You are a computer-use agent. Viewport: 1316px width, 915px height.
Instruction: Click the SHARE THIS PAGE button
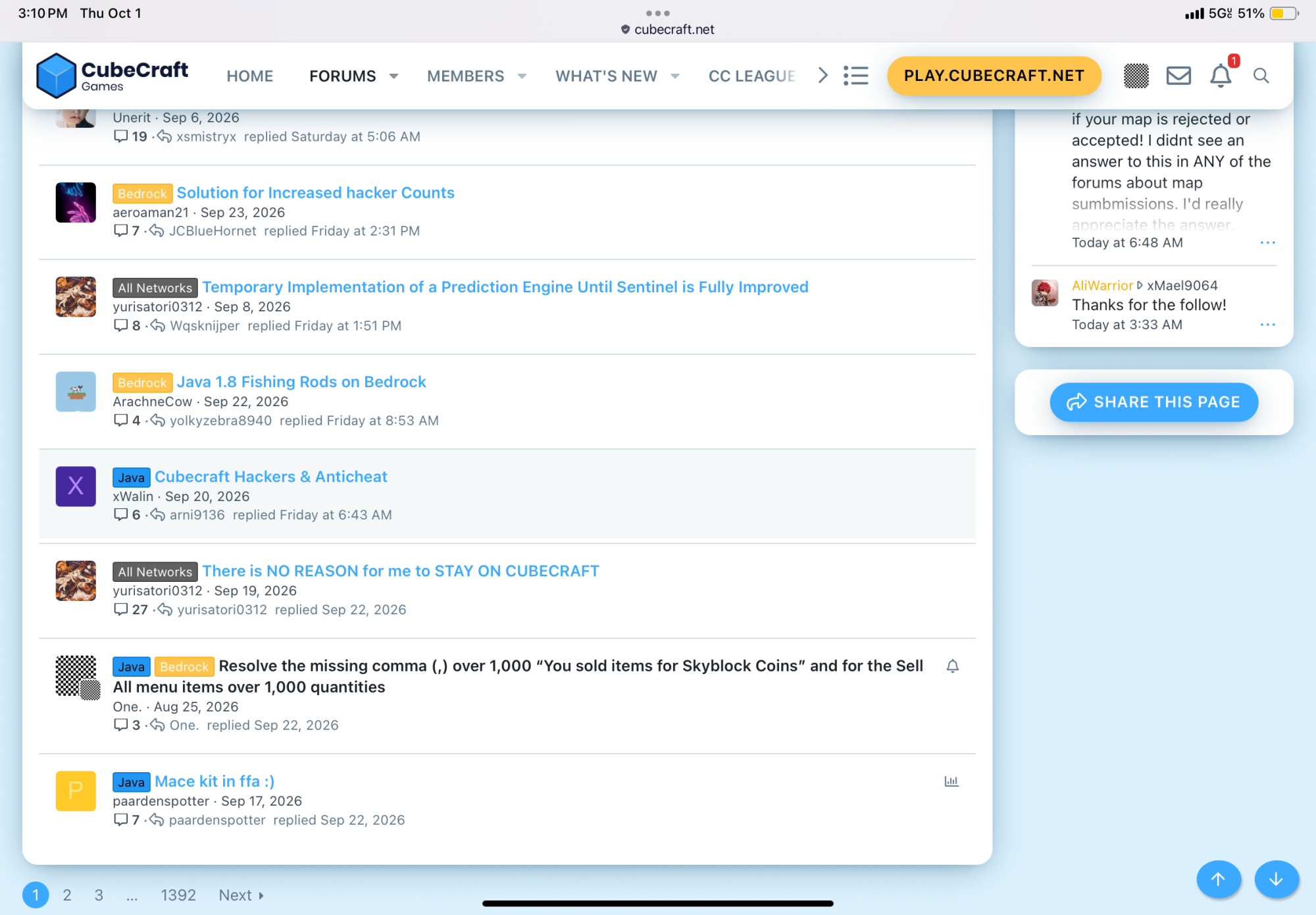click(x=1154, y=402)
